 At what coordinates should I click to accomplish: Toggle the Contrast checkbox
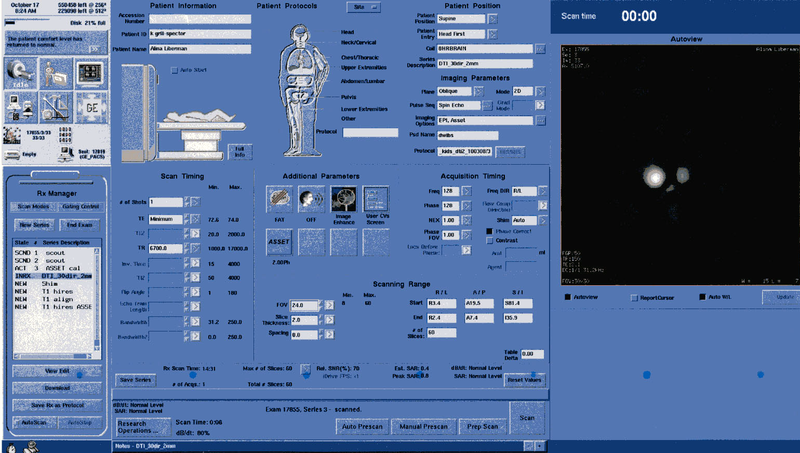coord(489,241)
